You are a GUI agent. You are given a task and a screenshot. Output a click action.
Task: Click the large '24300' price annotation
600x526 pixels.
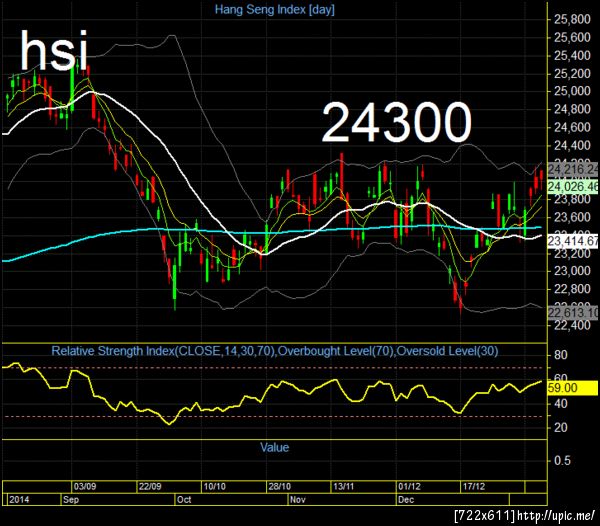[397, 122]
